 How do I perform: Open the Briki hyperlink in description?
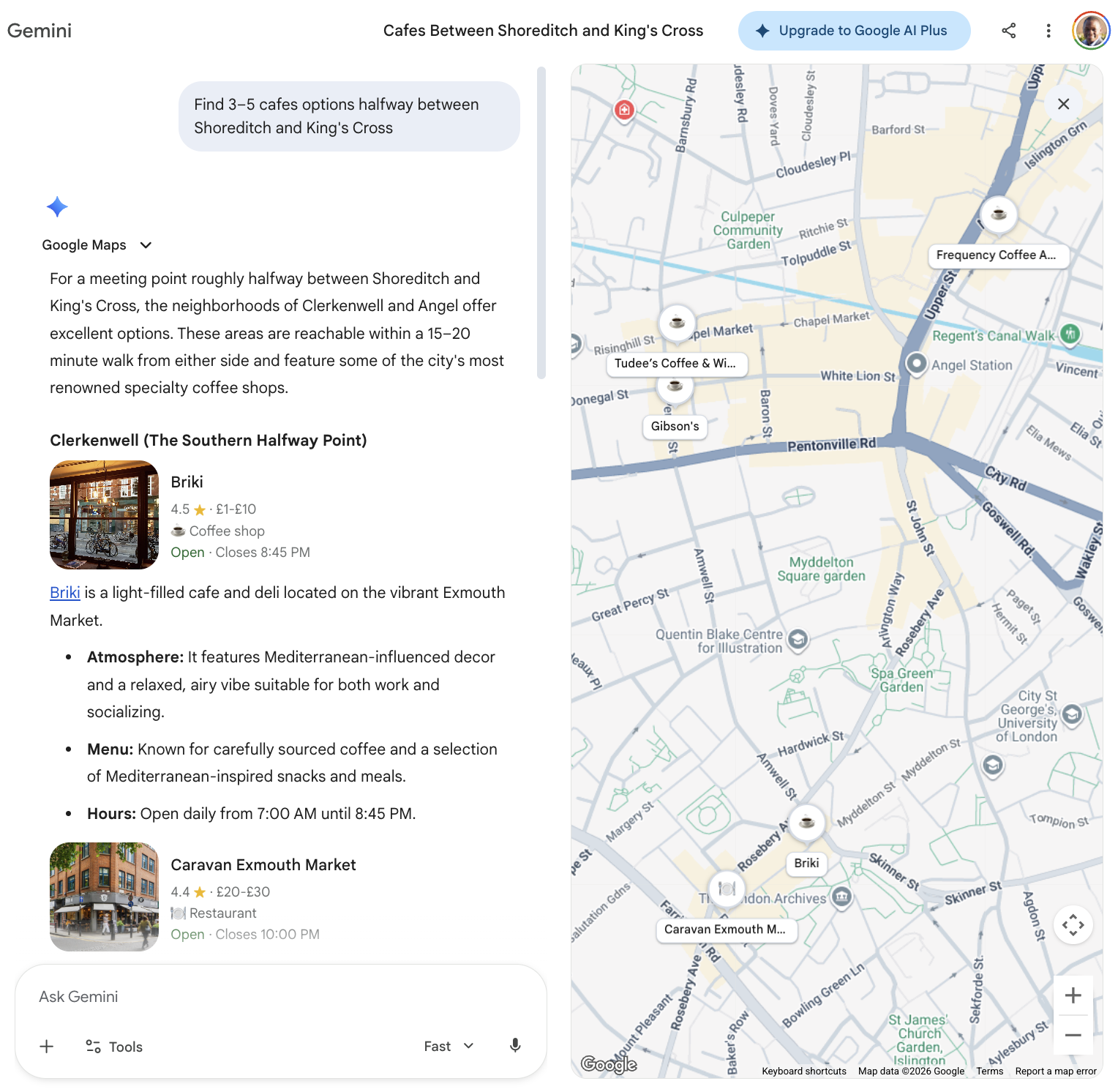coord(64,593)
